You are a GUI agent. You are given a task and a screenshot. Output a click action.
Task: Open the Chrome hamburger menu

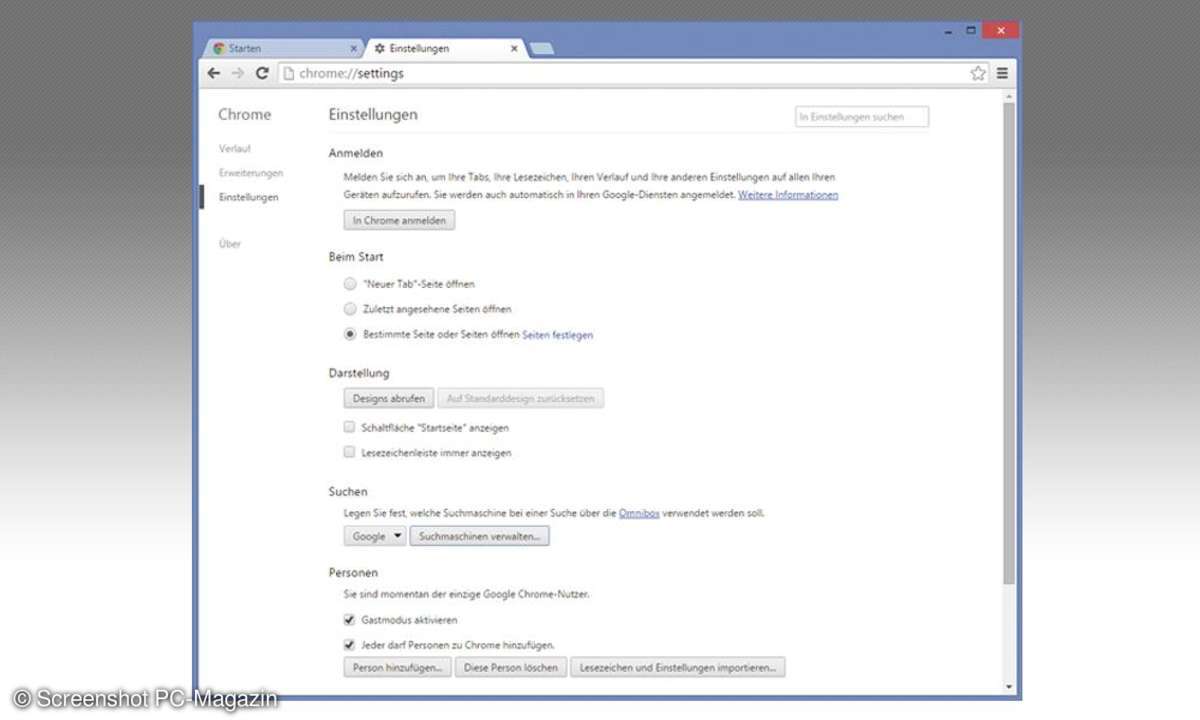click(1002, 73)
